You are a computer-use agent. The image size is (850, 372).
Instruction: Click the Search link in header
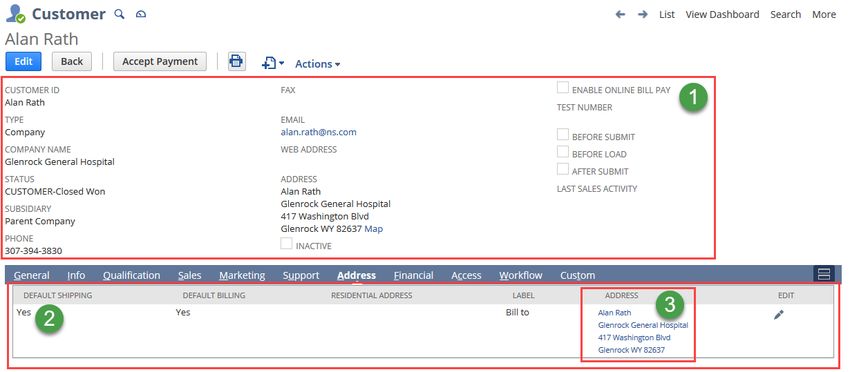pos(785,15)
